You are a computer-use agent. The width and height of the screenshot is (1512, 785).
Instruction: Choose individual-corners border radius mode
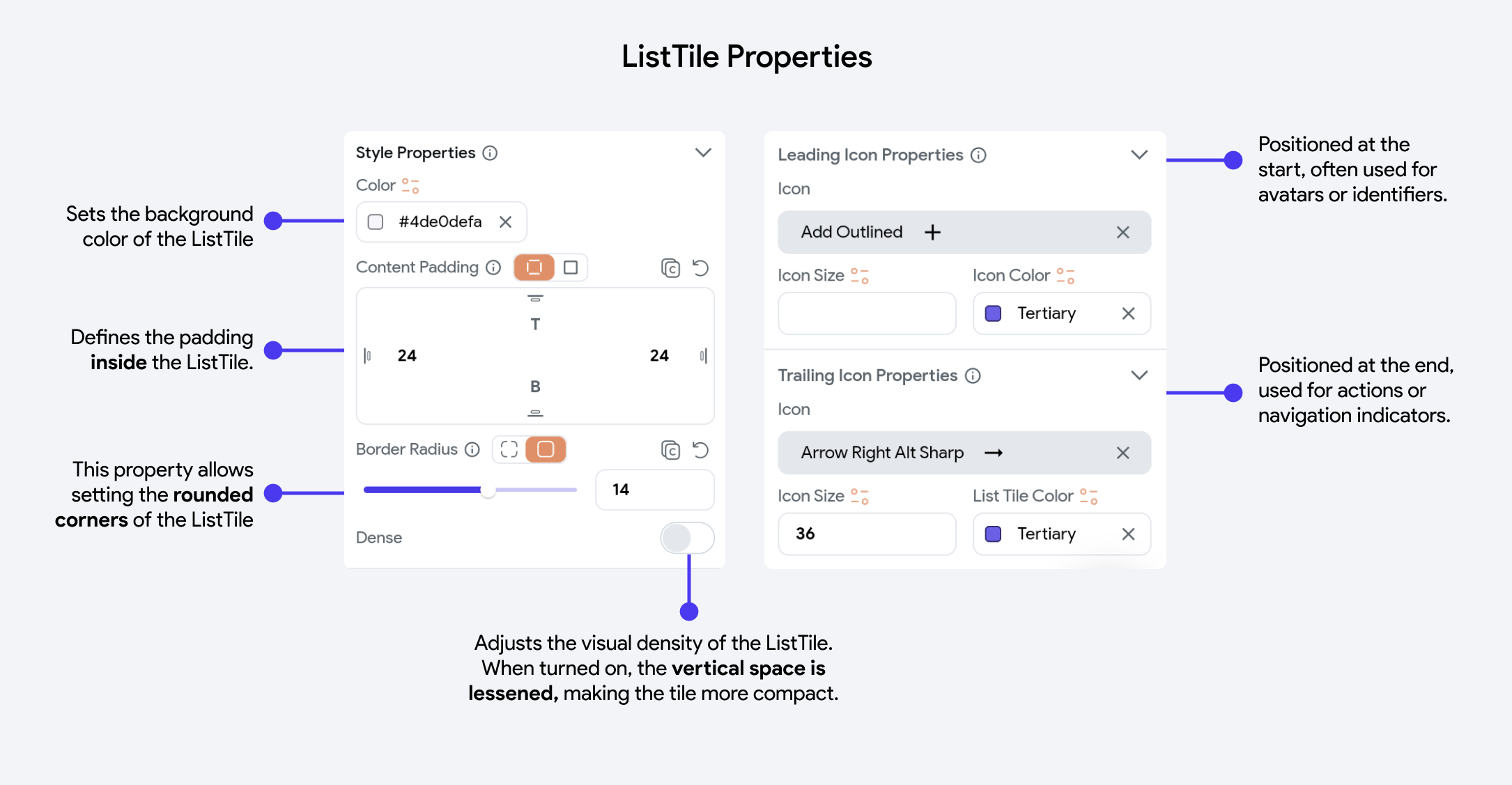tap(509, 449)
